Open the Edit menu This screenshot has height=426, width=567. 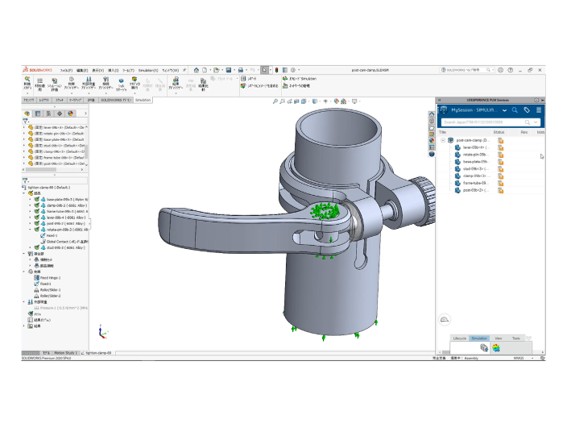[x=82, y=70]
